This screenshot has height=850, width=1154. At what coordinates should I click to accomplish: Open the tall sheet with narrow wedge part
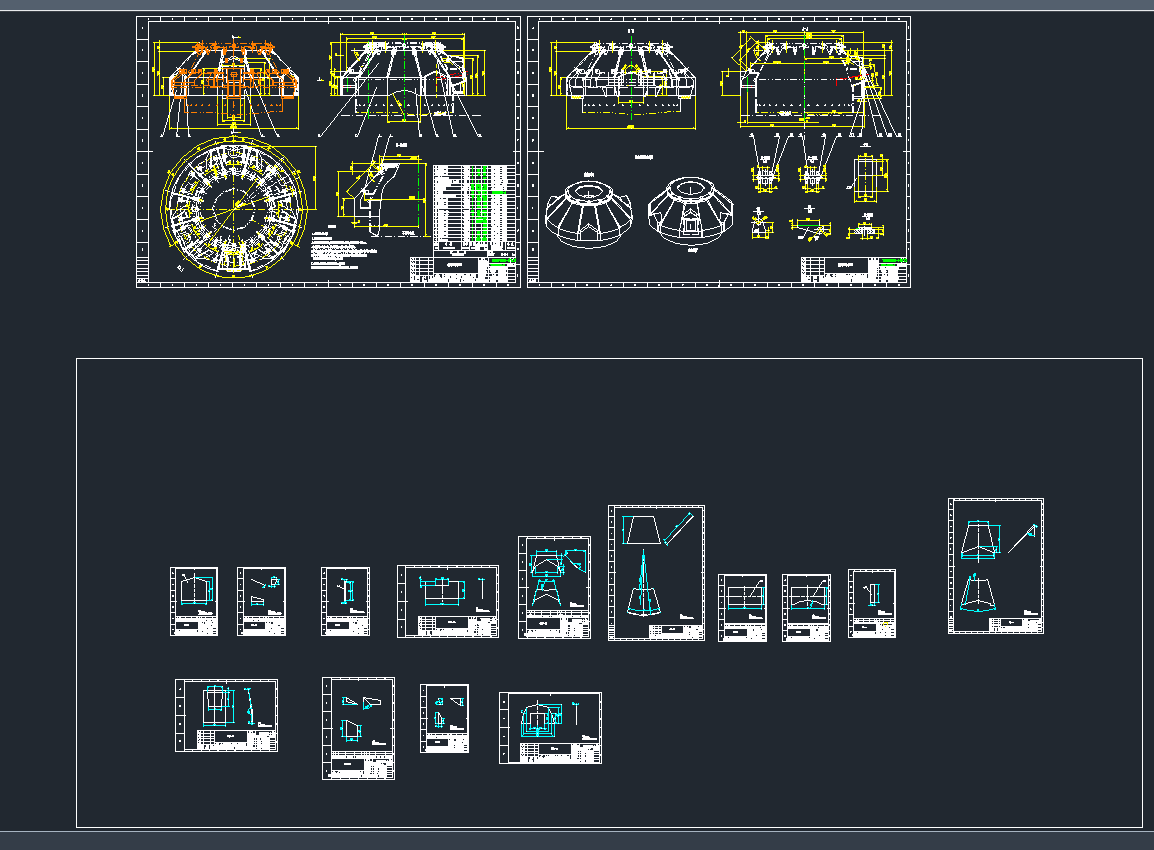[x=656, y=572]
